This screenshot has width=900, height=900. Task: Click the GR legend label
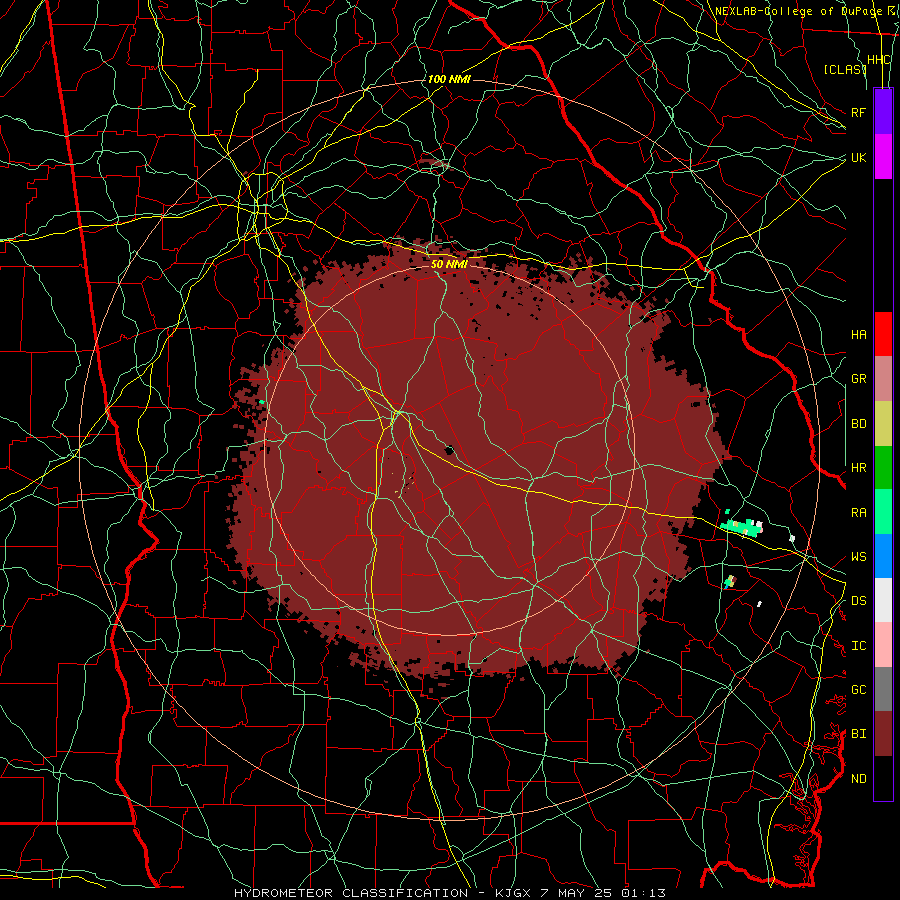coord(858,379)
